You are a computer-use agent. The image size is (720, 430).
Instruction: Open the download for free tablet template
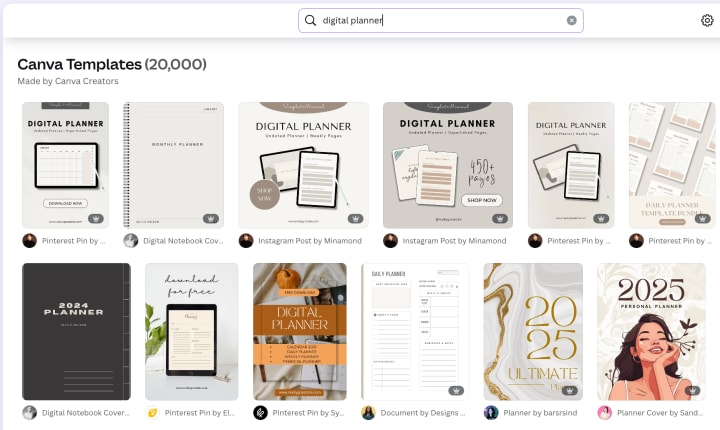[x=191, y=331]
